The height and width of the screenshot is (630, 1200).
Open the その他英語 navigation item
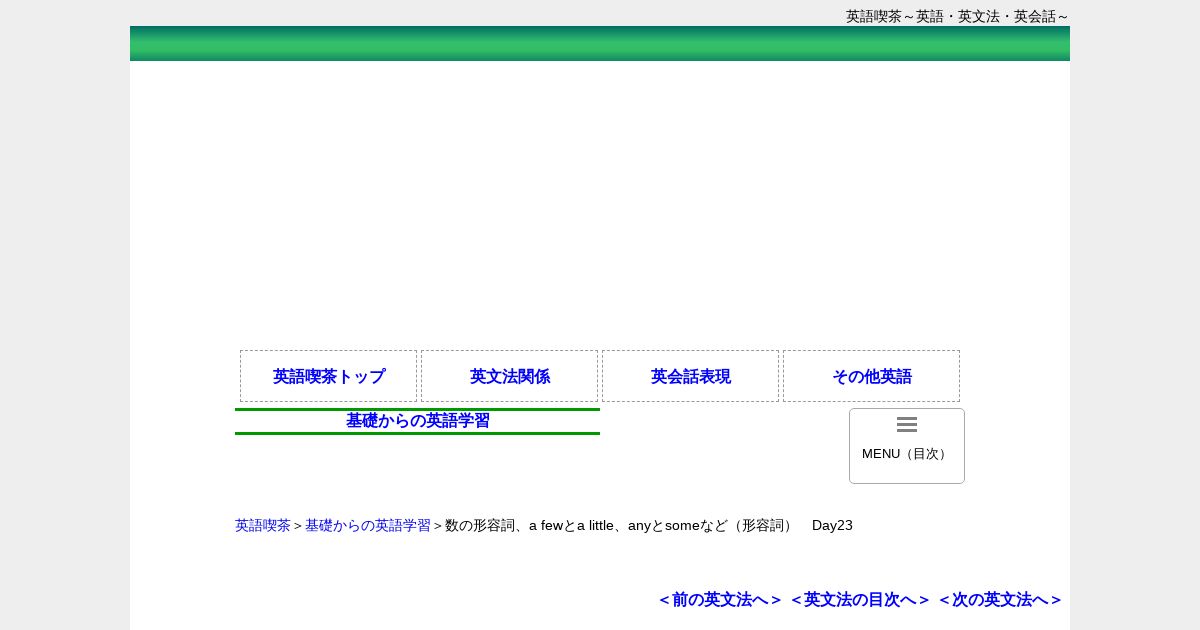tap(871, 377)
